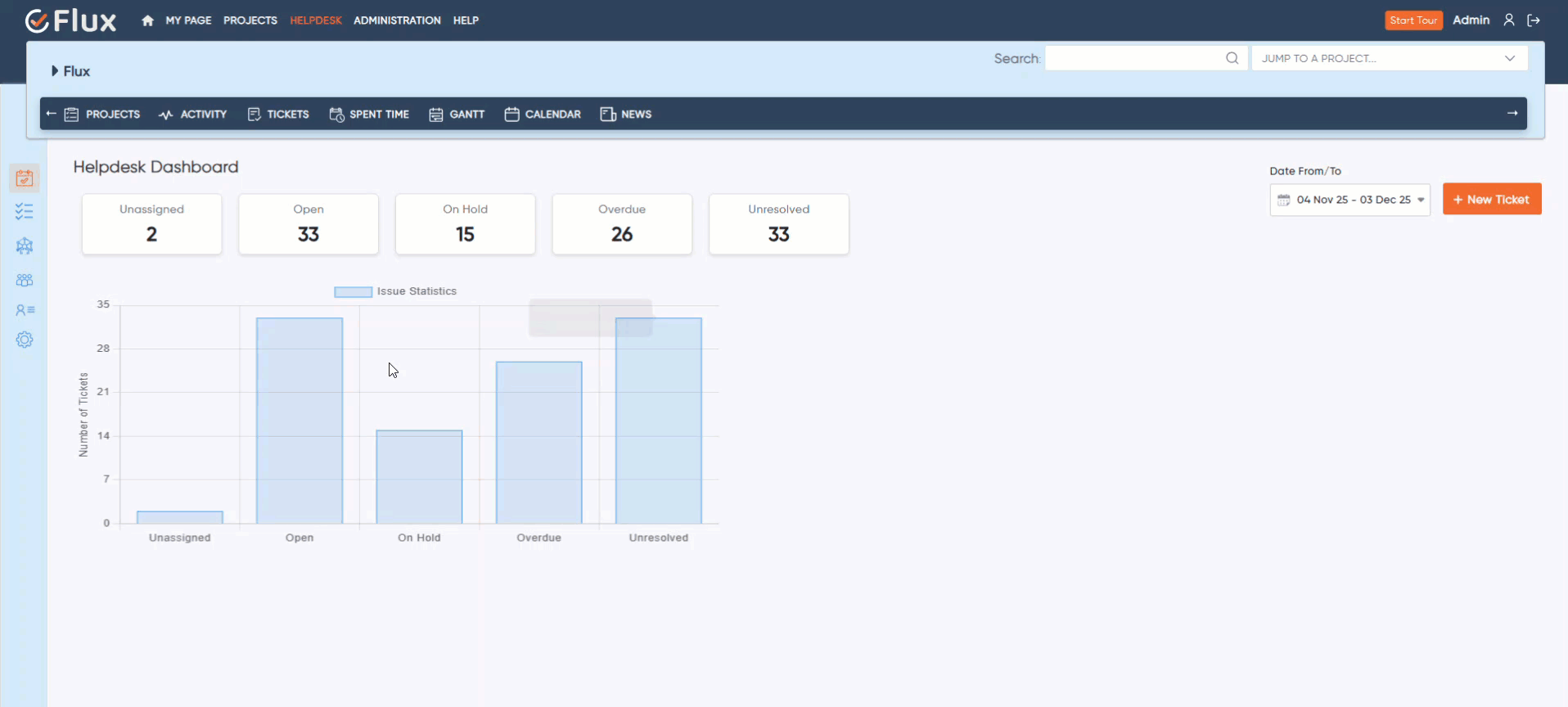Screen dimensions: 1568x707
Task: Open the Administration menu
Action: (397, 20)
